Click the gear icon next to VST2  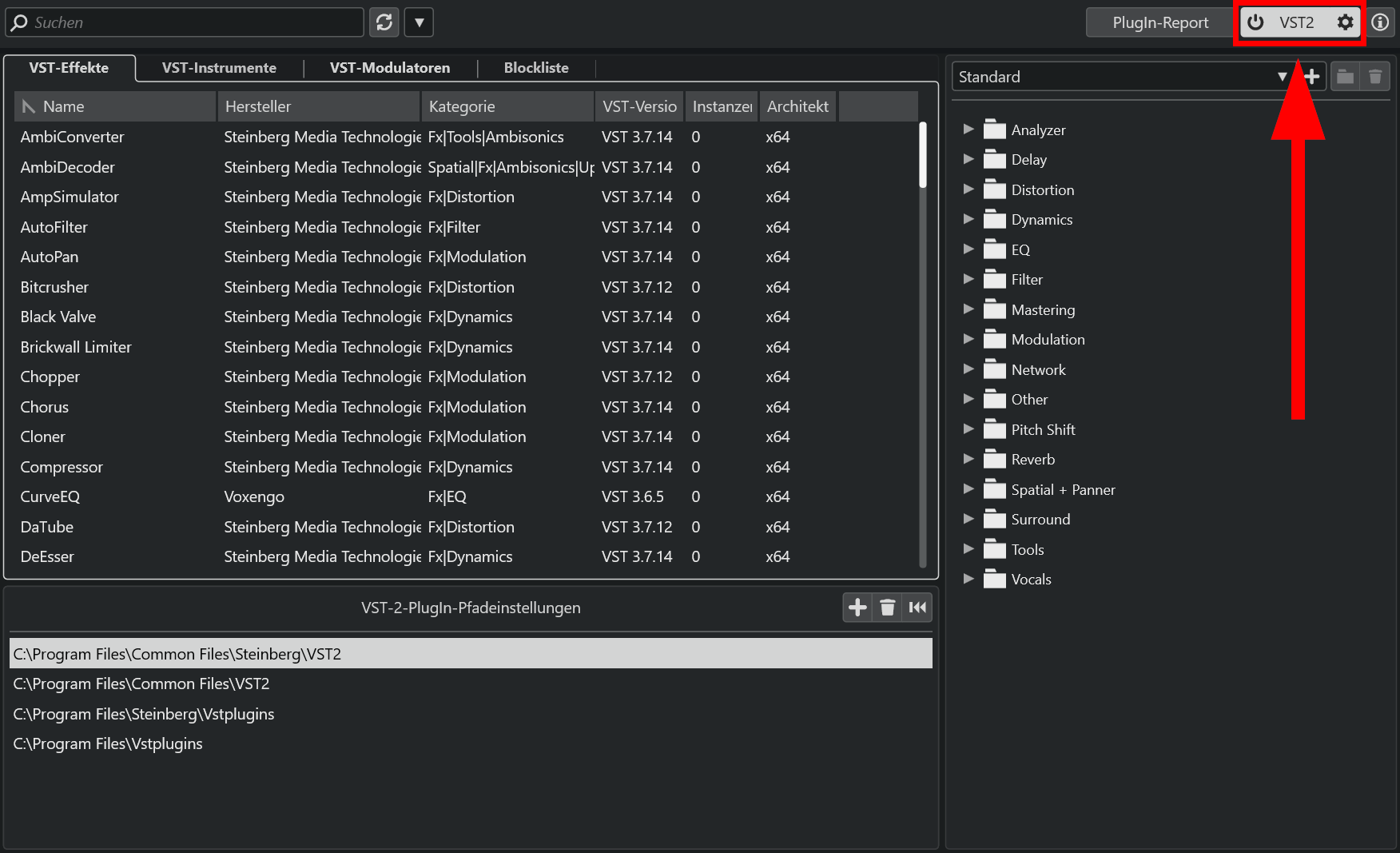point(1346,22)
